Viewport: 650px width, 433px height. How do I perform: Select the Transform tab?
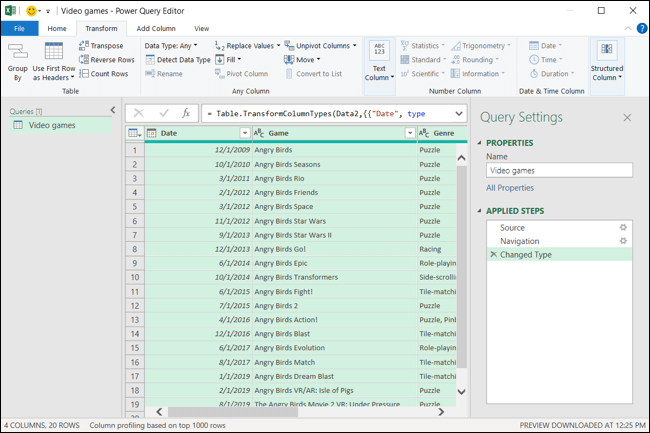101,29
